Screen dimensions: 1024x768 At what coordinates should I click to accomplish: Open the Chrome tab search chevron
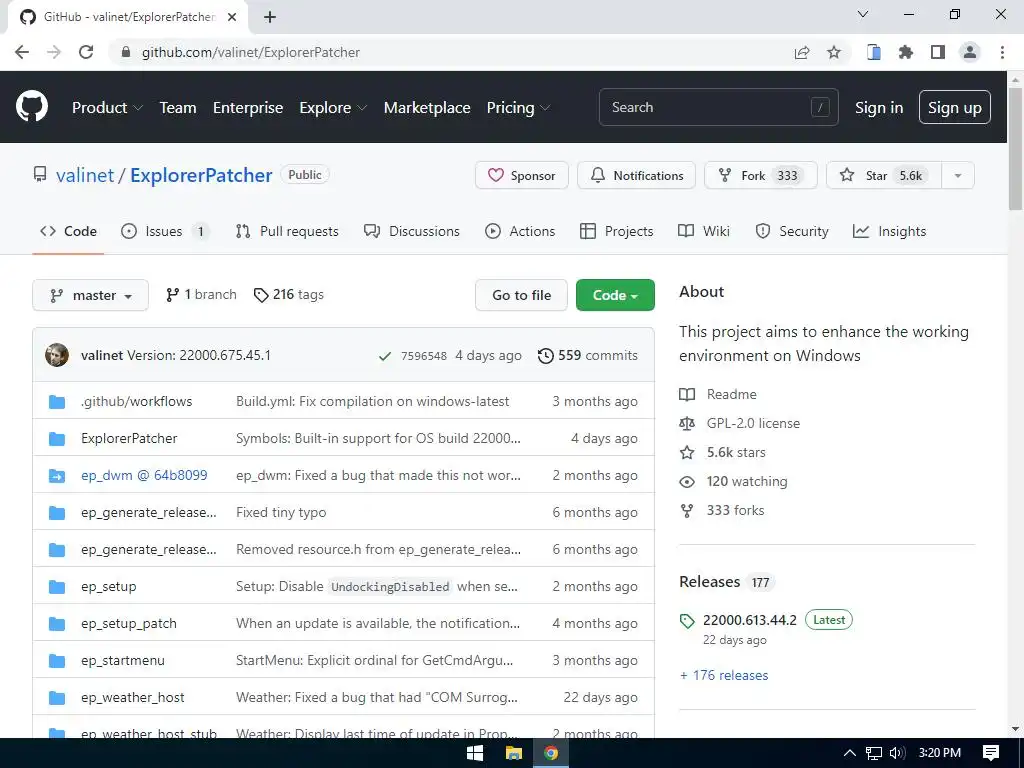[863, 14]
